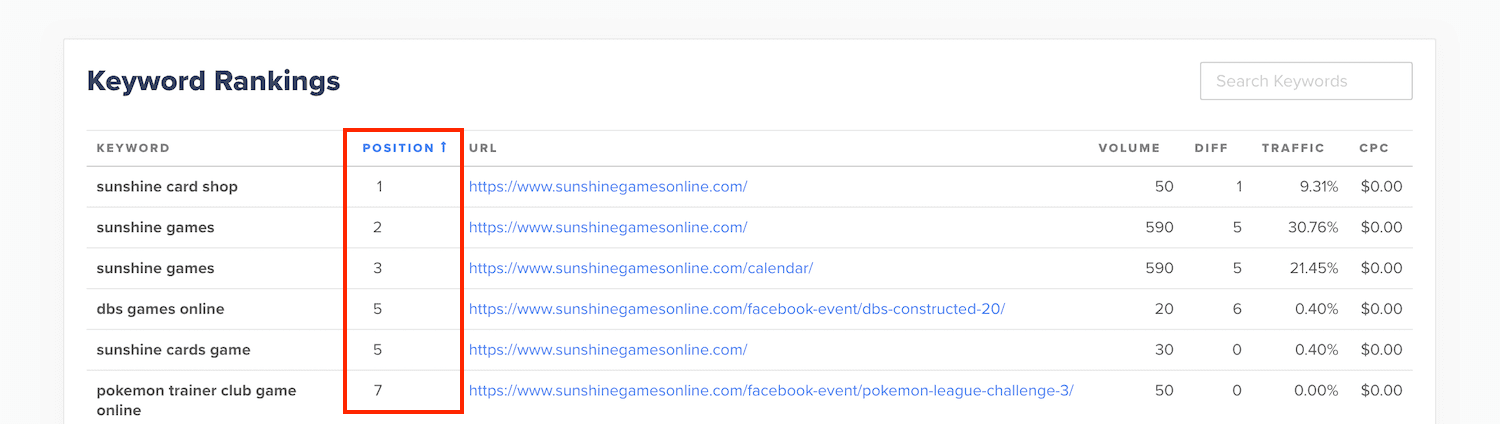Open the sunshinegamesonline calendar link
Screen dimensions: 1500x424
(x=640, y=269)
